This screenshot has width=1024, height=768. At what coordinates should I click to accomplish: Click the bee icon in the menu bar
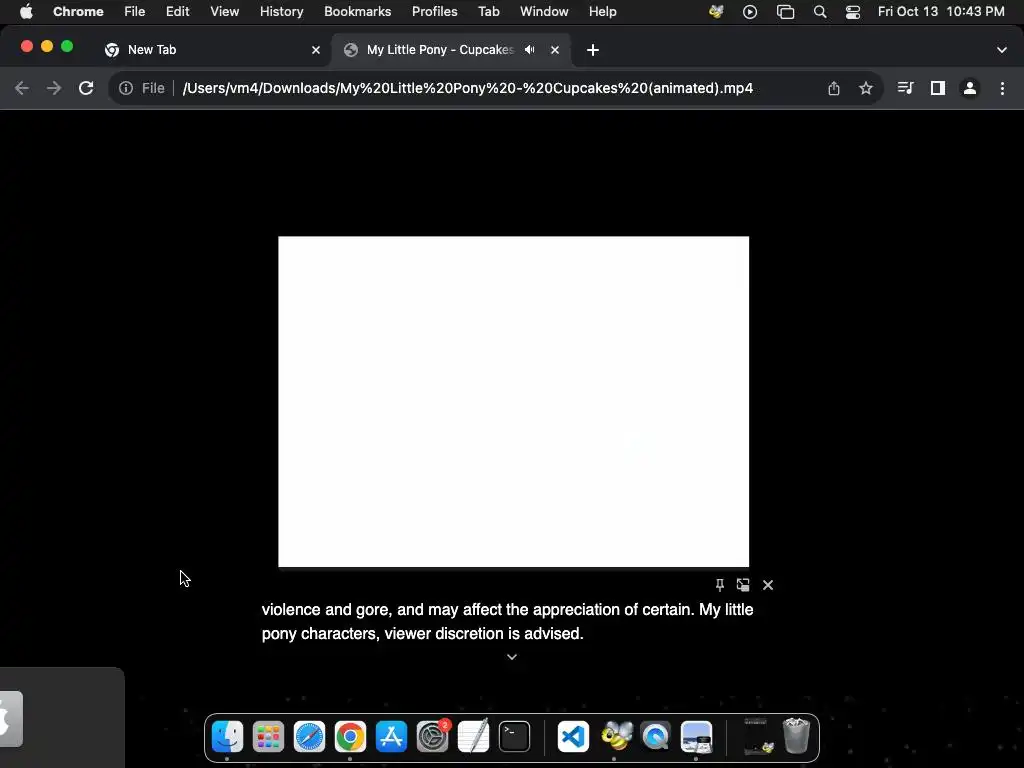tap(716, 12)
